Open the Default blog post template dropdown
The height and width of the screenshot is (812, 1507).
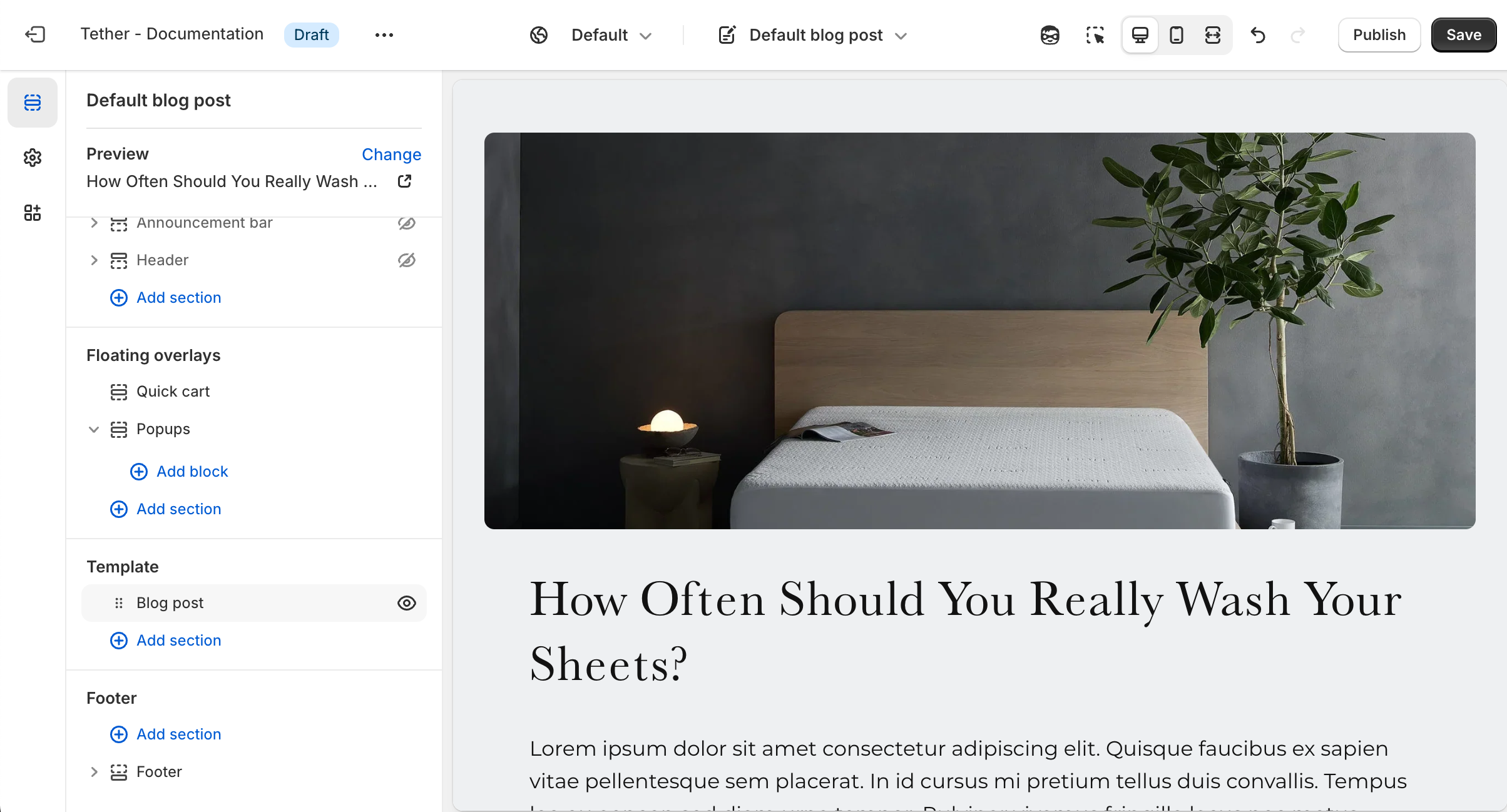[x=828, y=35]
